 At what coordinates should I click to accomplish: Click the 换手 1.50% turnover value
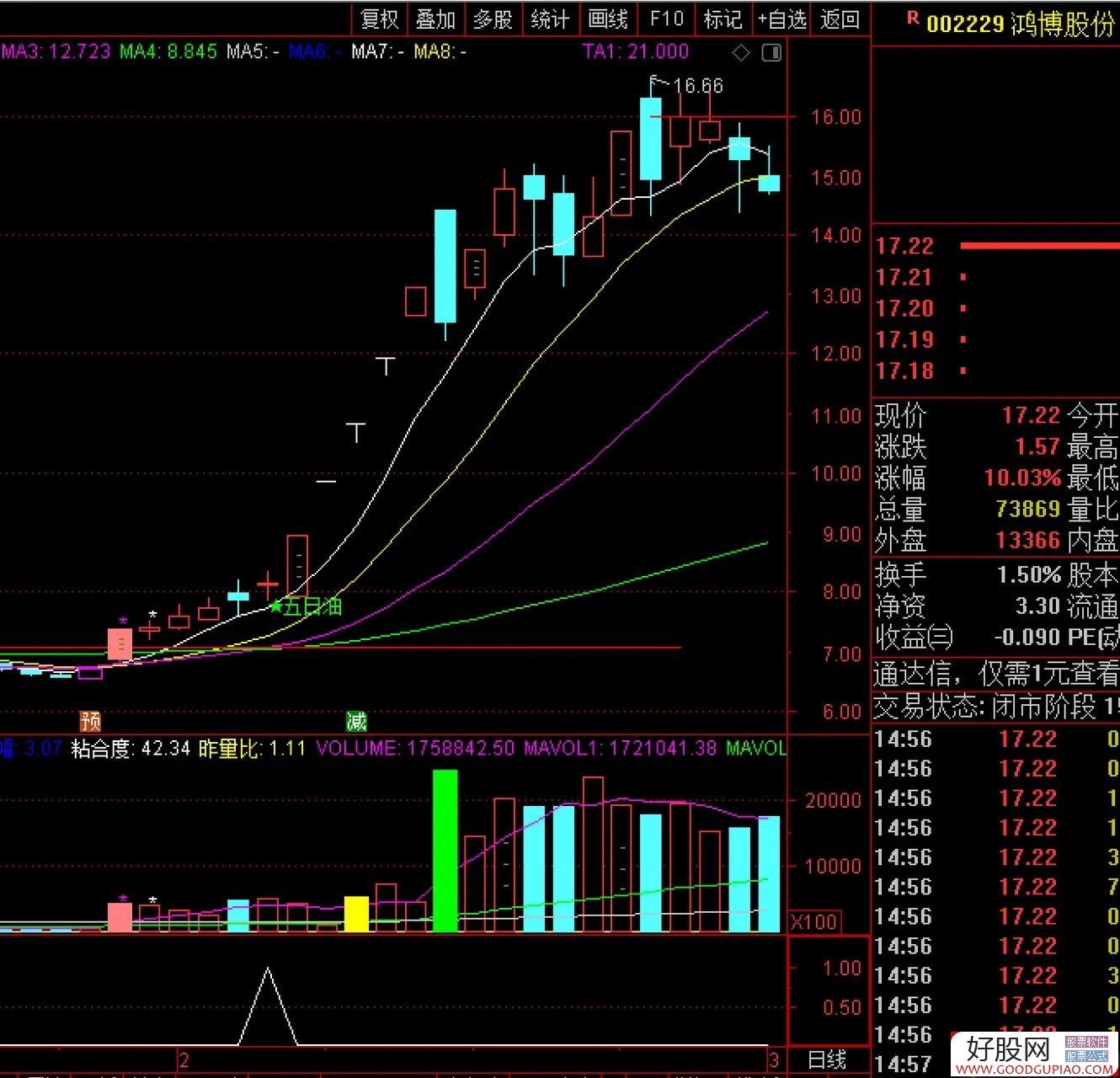click(x=1029, y=574)
